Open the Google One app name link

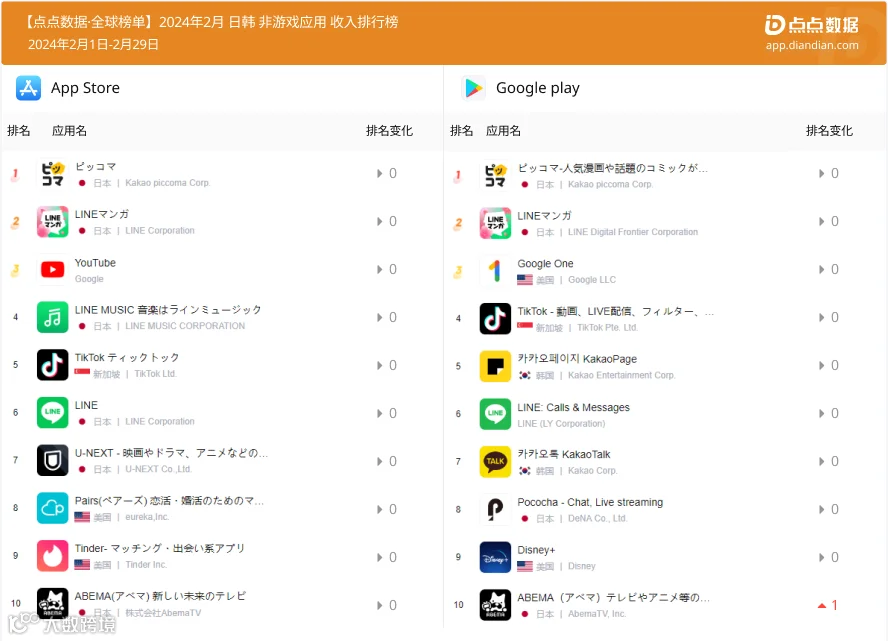[545, 263]
